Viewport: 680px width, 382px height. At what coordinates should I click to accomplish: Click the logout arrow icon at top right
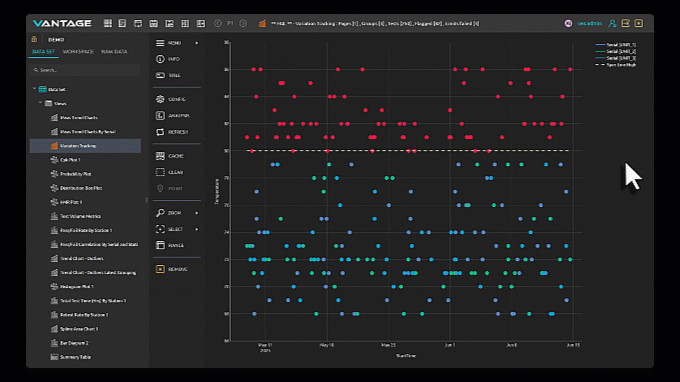(x=625, y=23)
